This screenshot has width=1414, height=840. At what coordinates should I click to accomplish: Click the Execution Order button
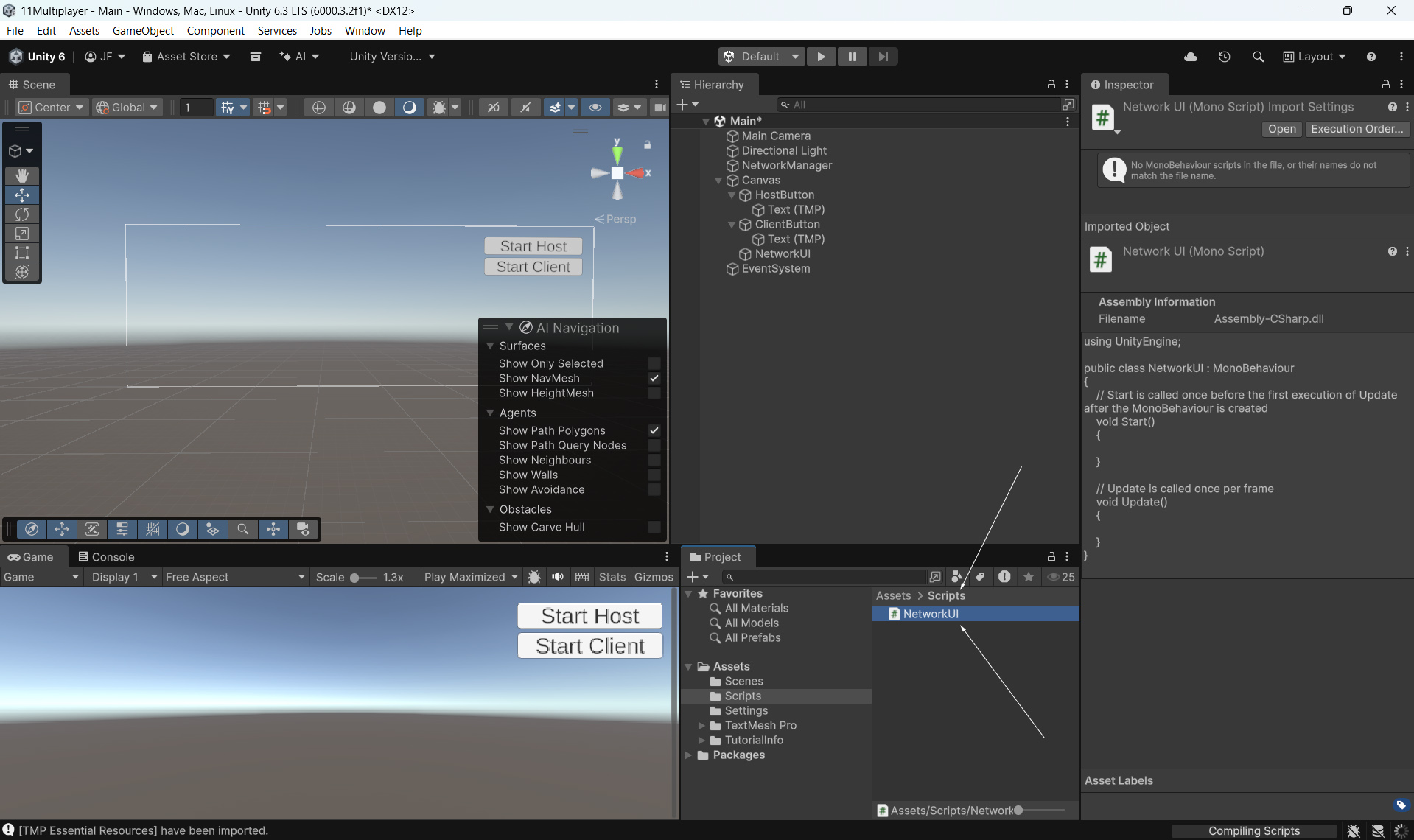click(1357, 129)
